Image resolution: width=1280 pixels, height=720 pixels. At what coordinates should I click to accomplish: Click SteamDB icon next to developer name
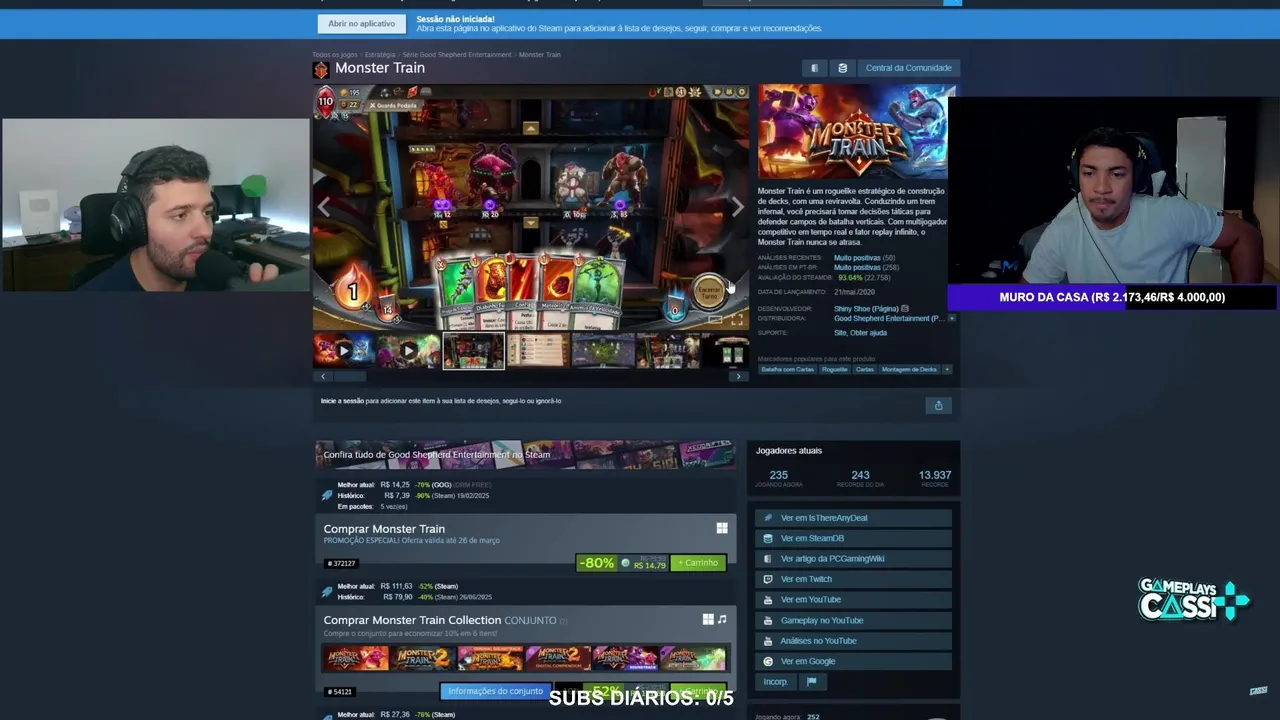click(x=905, y=309)
